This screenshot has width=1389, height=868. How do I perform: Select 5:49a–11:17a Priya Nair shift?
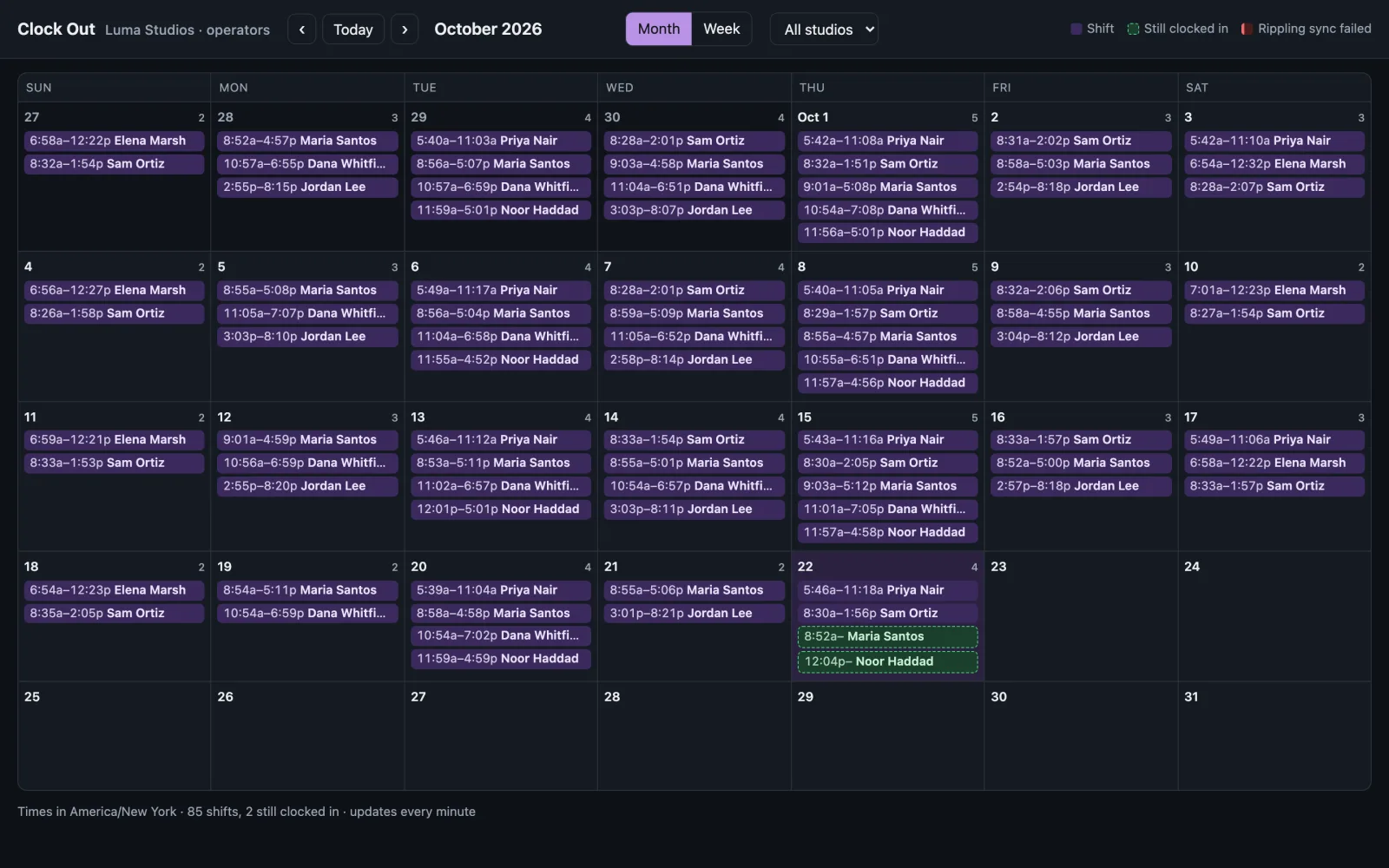[x=501, y=291]
